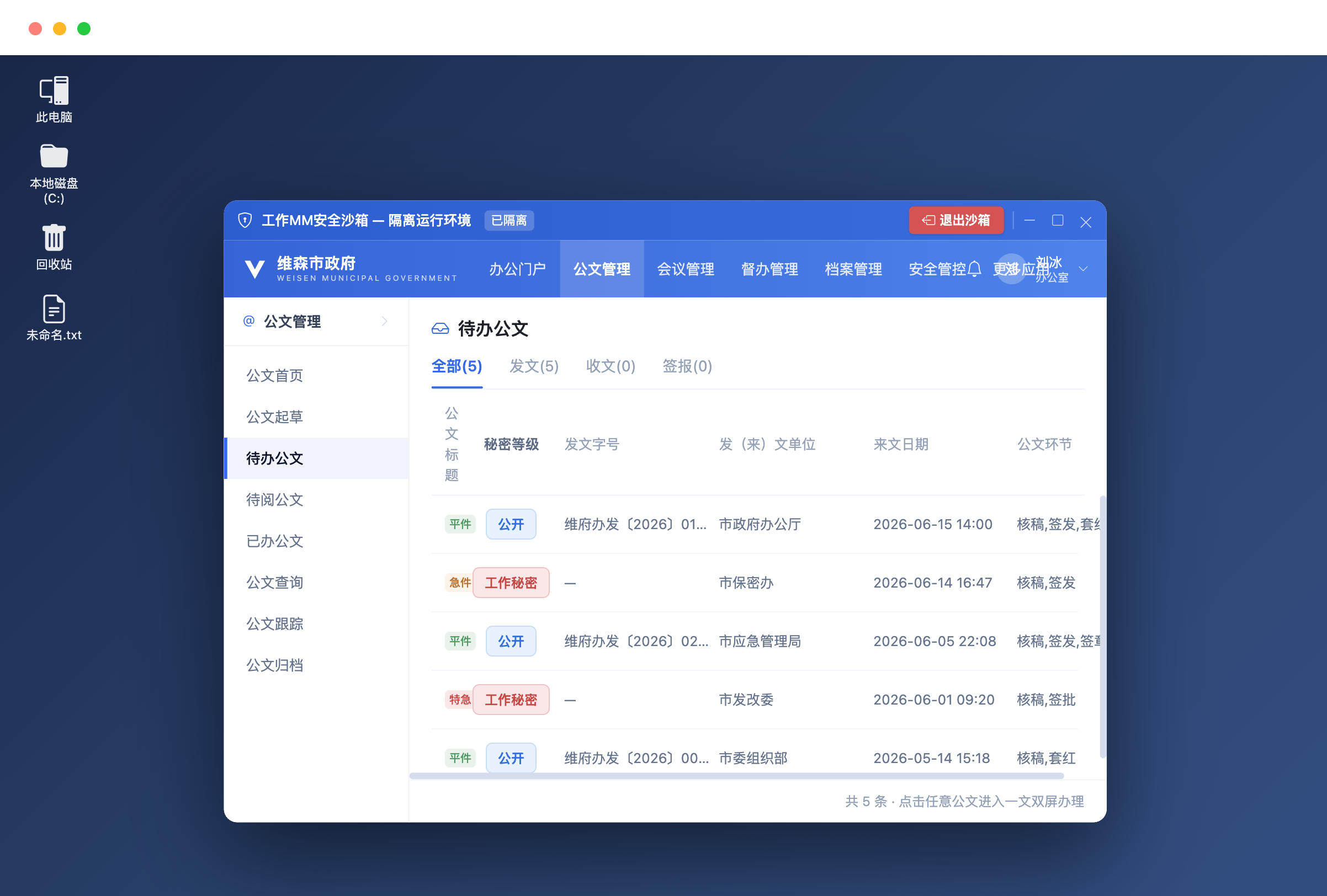Image resolution: width=1327 pixels, height=896 pixels.
Task: Click document number 维府办发〔2026〕02...
Action: (636, 641)
